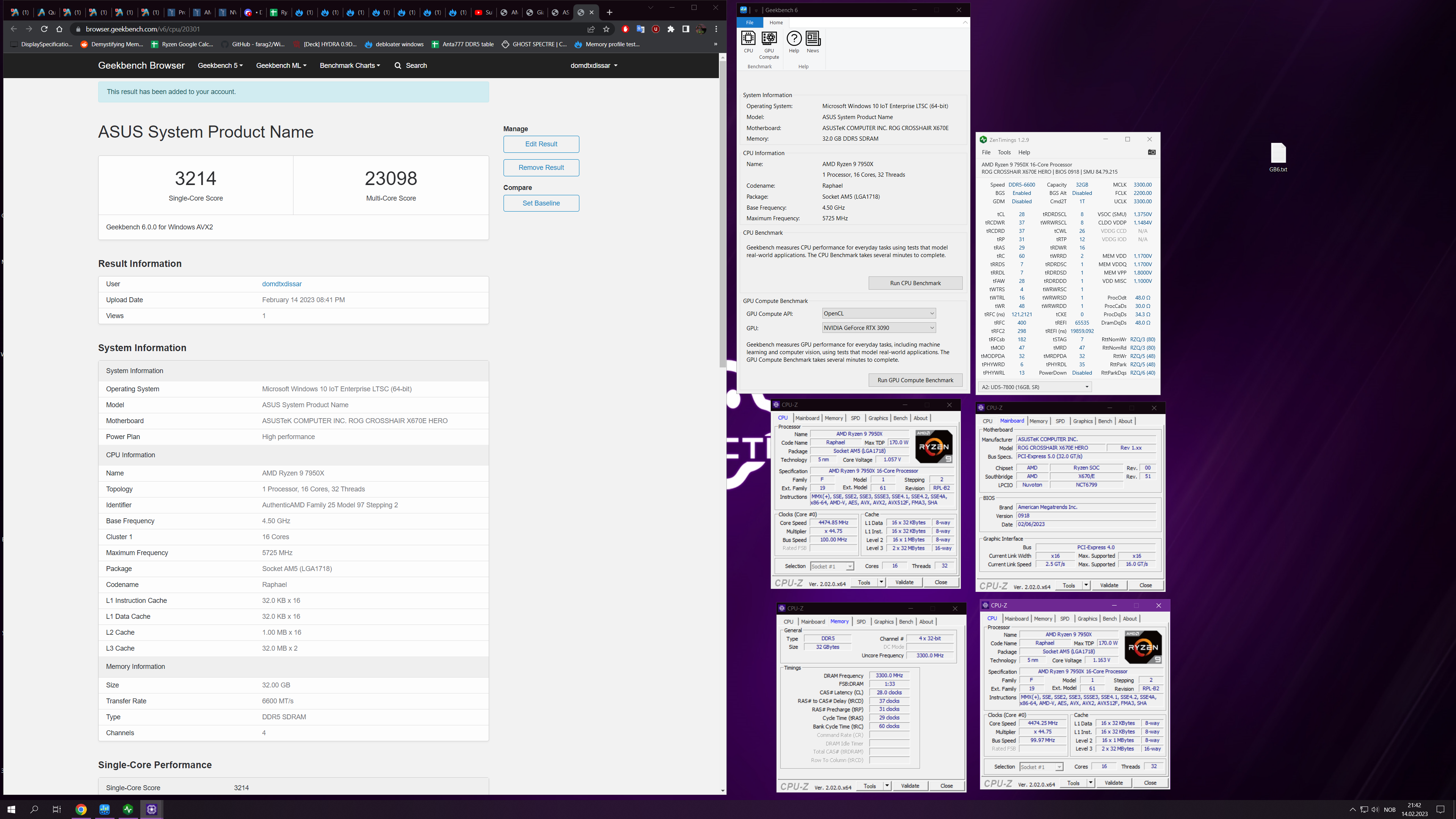
Task: Open domdtxdissar user profile link
Action: pyautogui.click(x=281, y=284)
